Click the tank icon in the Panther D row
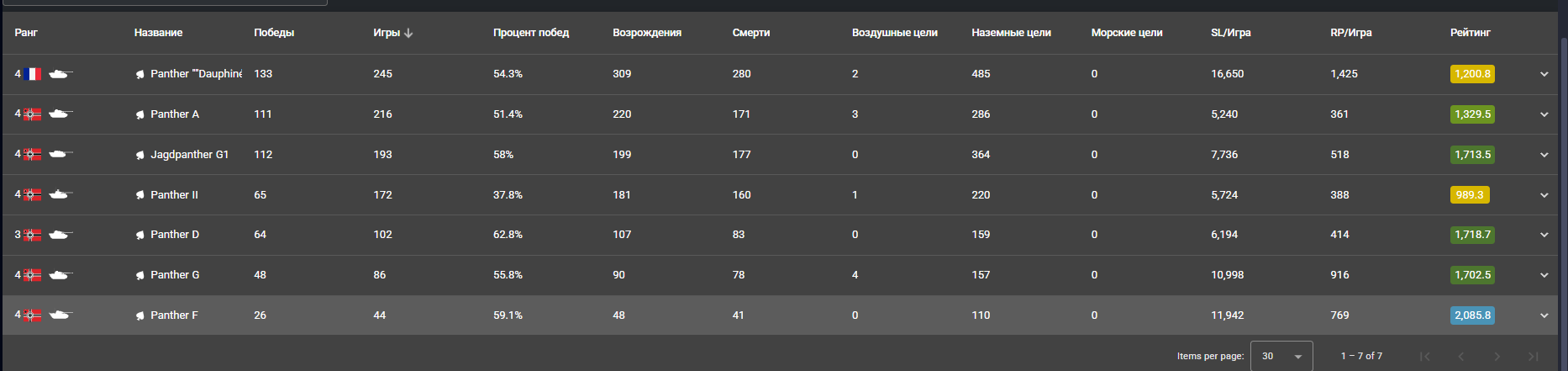Image resolution: width=1568 pixels, height=371 pixels. [60, 235]
